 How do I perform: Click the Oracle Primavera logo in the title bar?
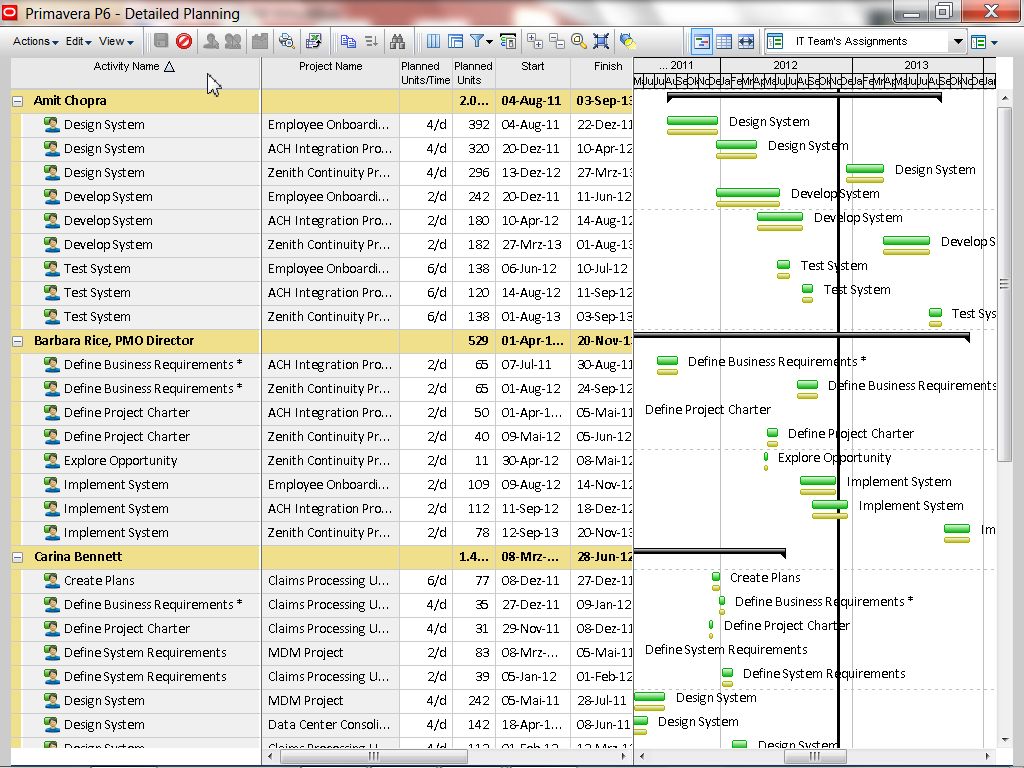tap(10, 12)
